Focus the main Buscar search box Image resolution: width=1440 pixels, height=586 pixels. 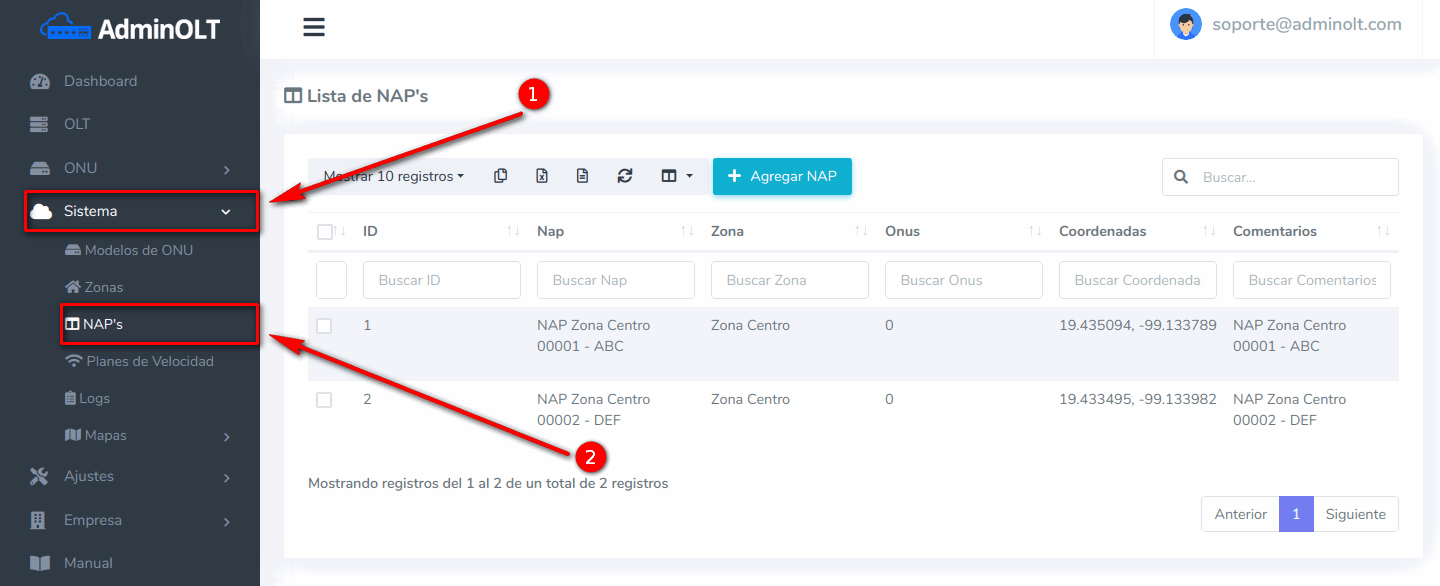pyautogui.click(x=1295, y=177)
